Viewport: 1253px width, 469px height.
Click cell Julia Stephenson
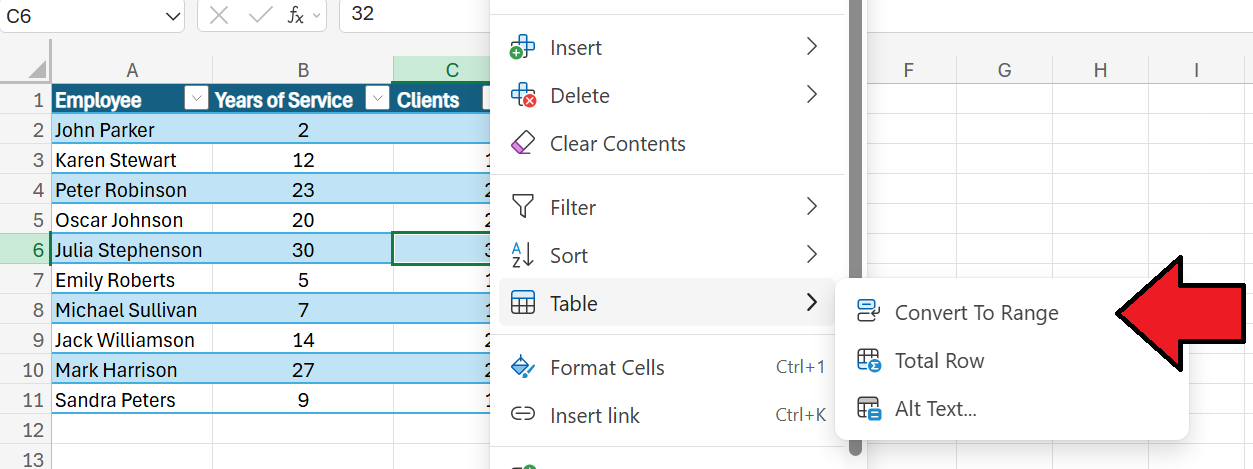click(x=132, y=250)
